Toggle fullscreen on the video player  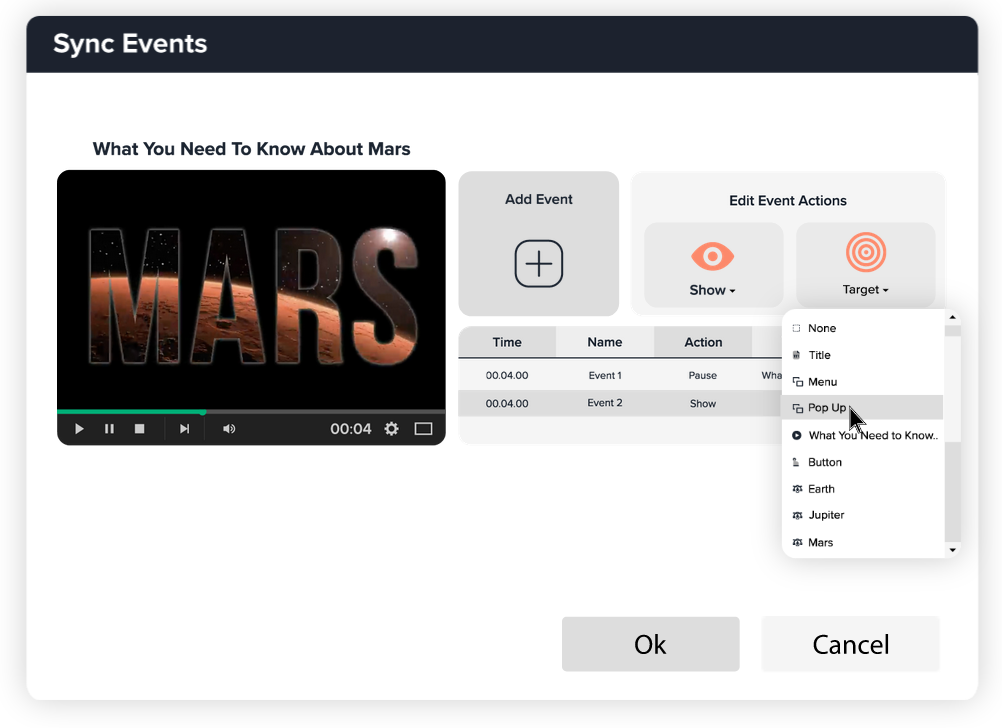pyautogui.click(x=423, y=429)
